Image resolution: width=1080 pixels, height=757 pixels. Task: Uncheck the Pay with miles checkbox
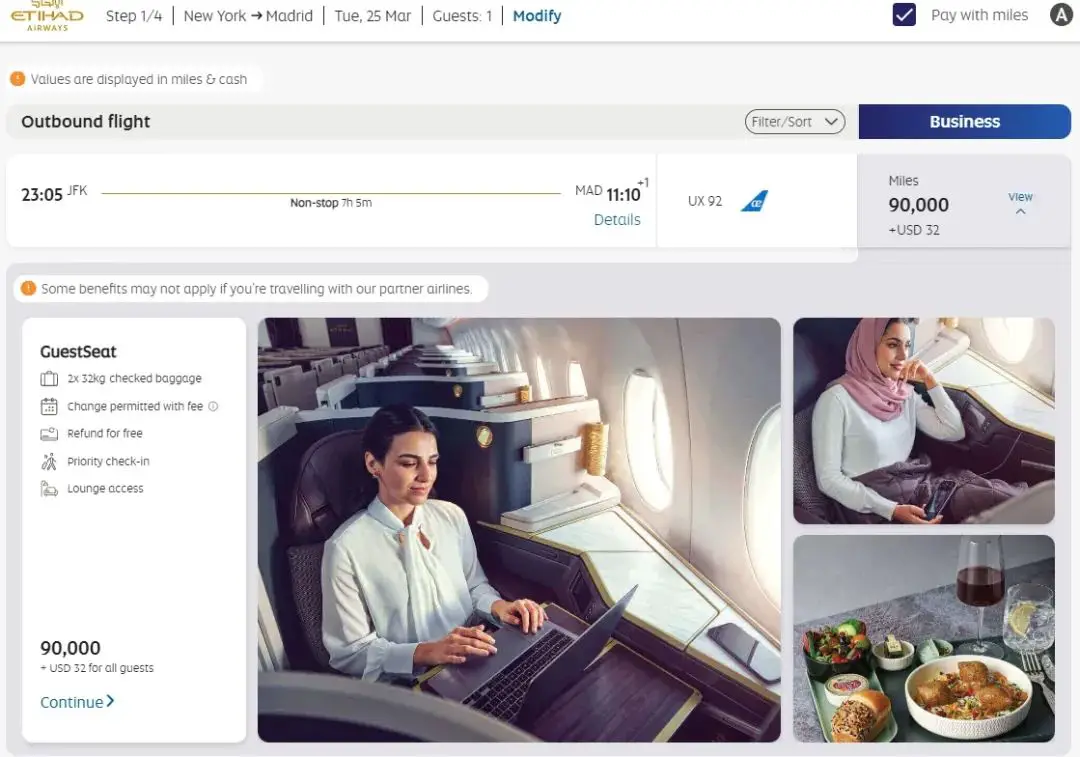tap(904, 14)
